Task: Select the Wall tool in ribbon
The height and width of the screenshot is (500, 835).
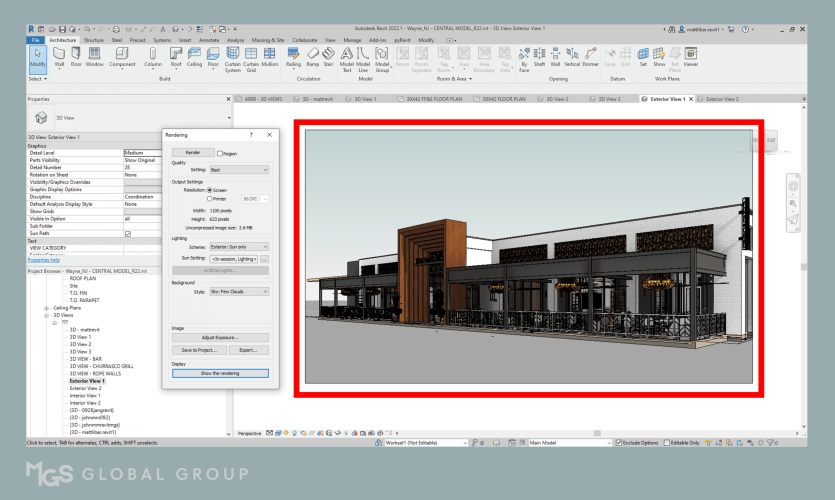Action: pyautogui.click(x=59, y=55)
